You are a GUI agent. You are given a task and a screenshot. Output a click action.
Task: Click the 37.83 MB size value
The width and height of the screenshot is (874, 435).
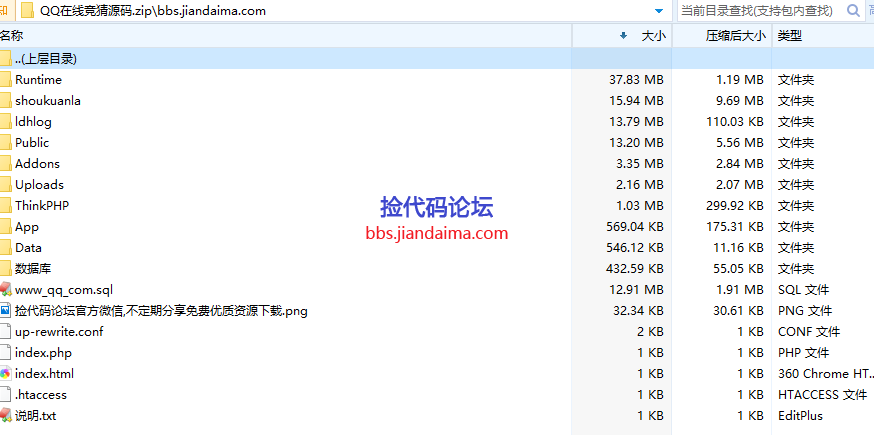[636, 80]
